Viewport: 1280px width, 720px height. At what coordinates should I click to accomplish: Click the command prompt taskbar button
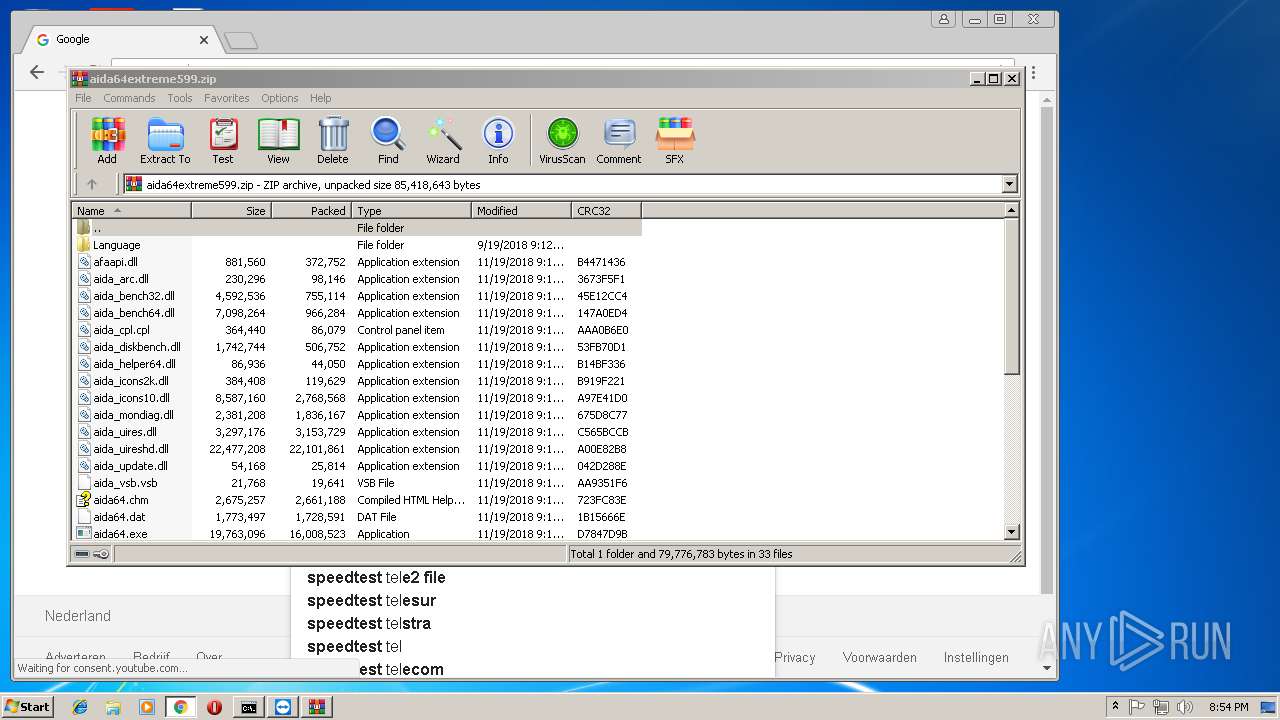coord(248,707)
